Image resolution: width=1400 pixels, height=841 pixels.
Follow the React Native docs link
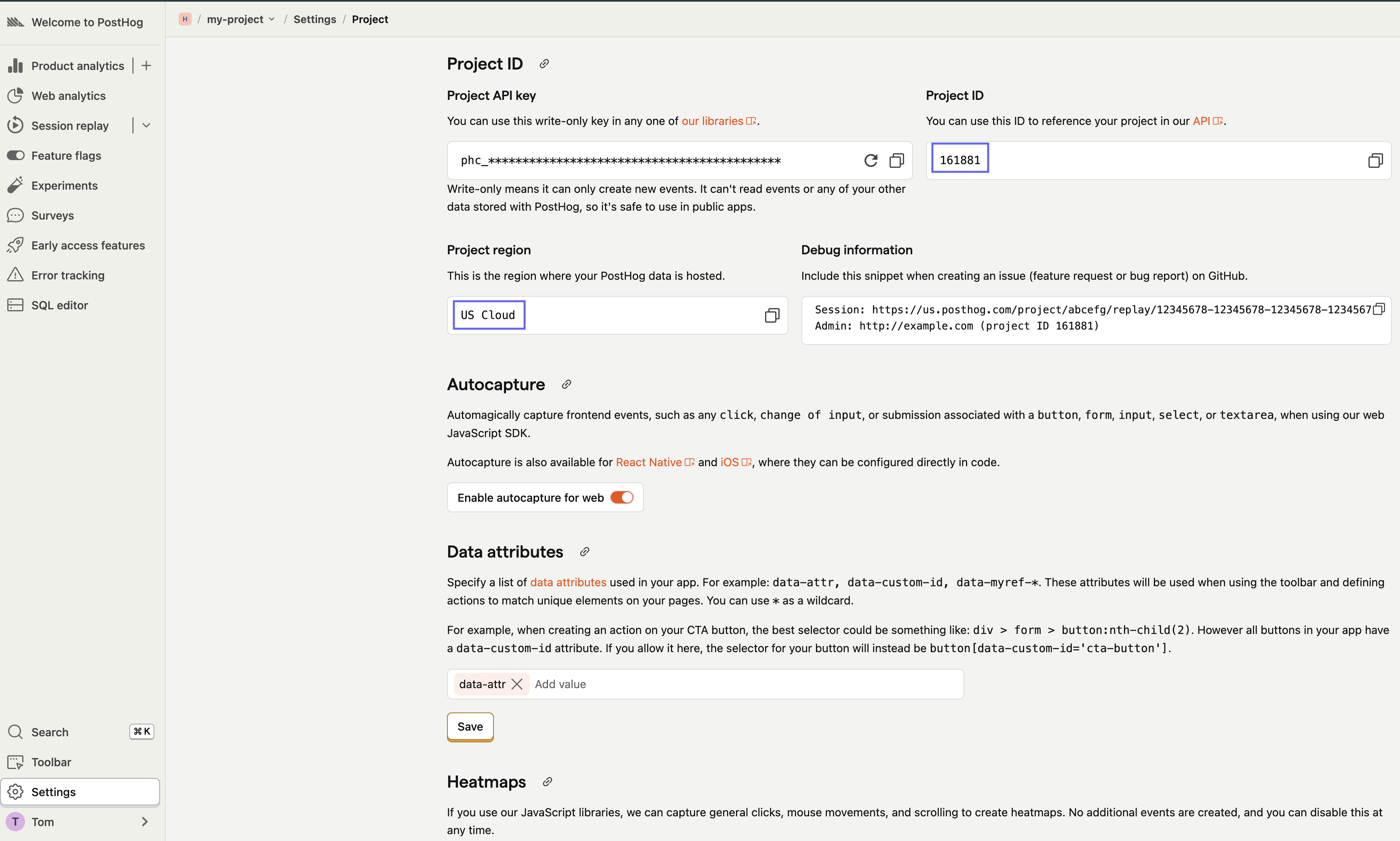tap(649, 463)
